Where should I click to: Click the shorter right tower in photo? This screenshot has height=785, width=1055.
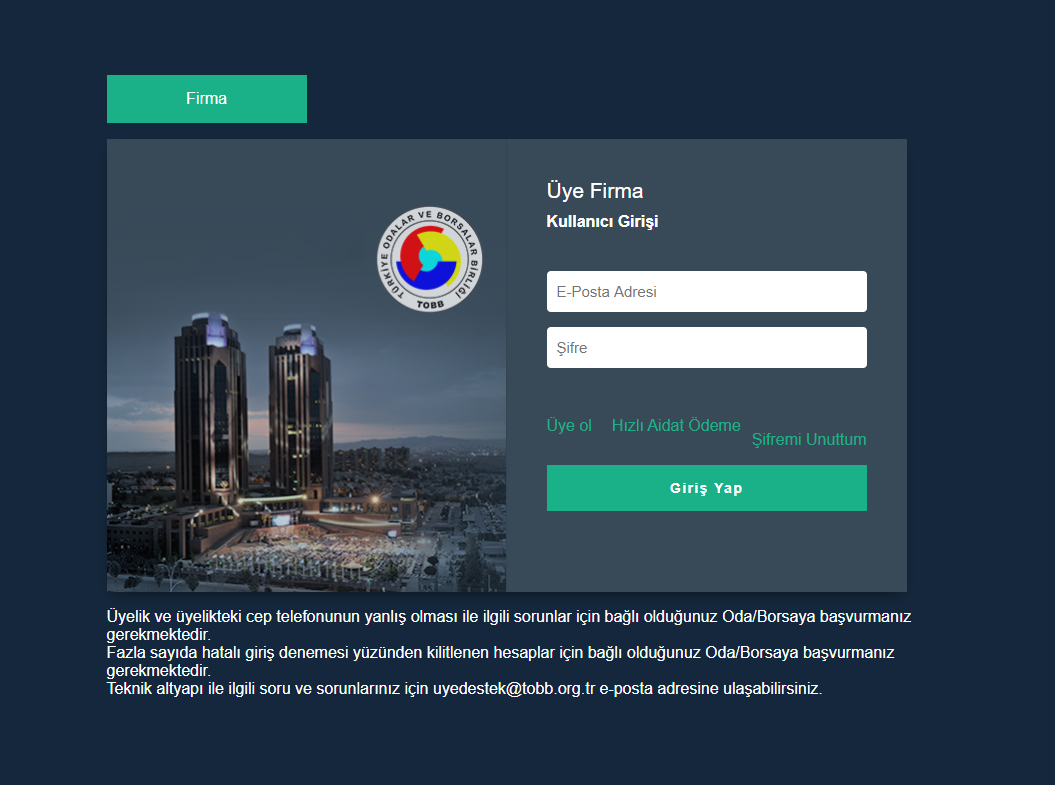299,410
